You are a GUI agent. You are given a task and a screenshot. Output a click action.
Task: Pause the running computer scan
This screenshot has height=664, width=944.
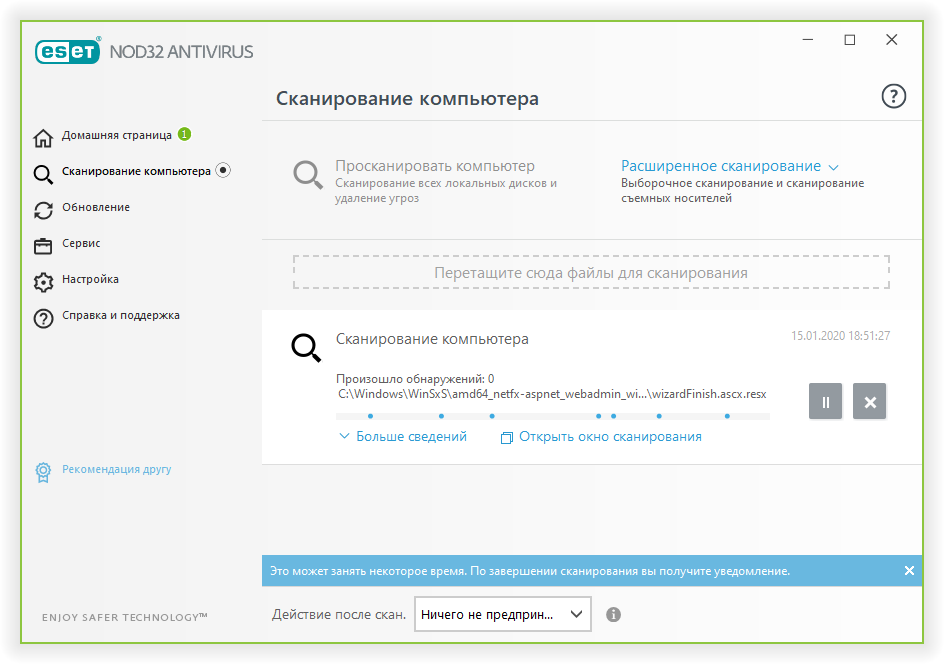(x=825, y=402)
